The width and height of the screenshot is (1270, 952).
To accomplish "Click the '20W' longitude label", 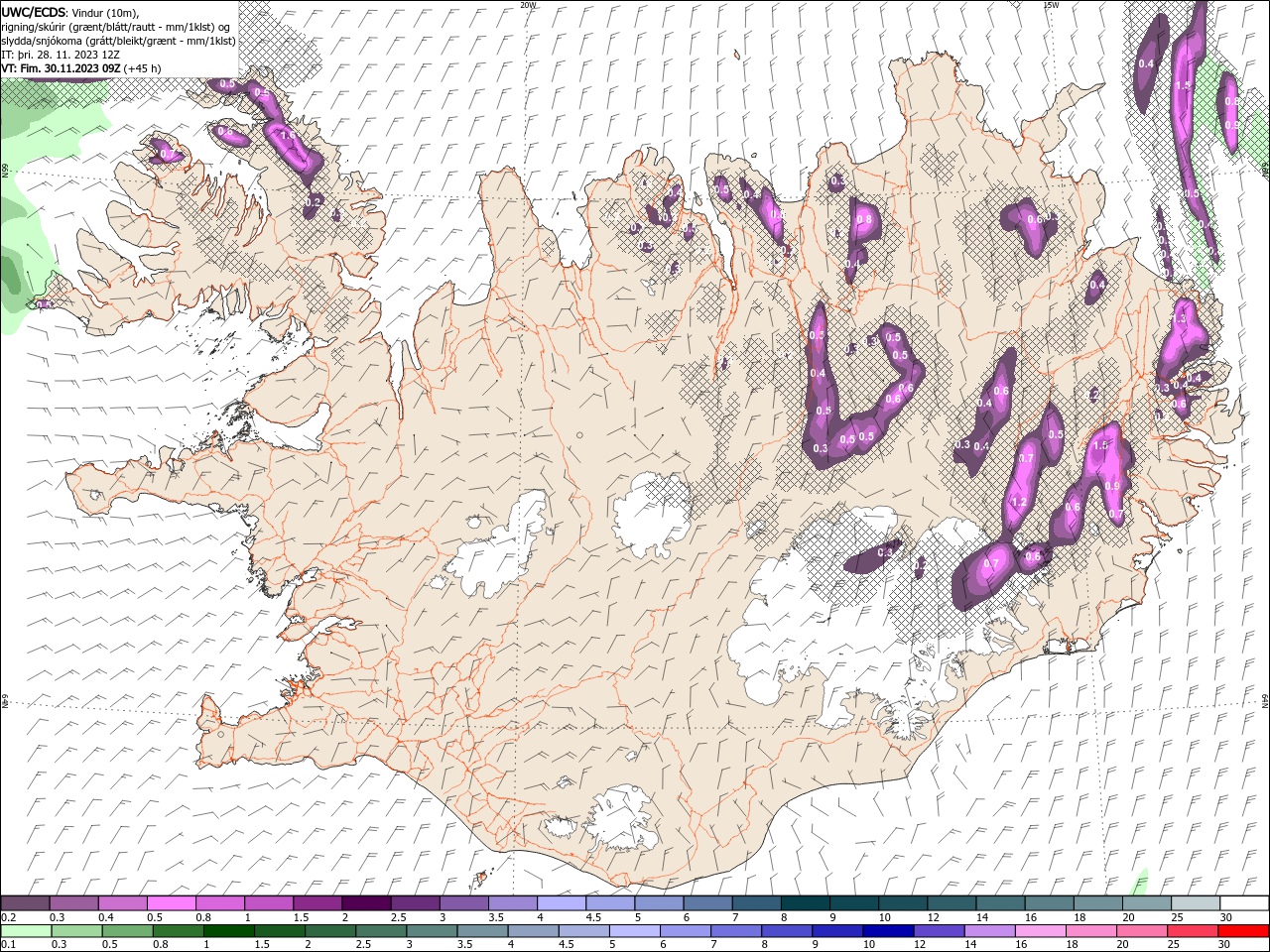I will 528,5.
